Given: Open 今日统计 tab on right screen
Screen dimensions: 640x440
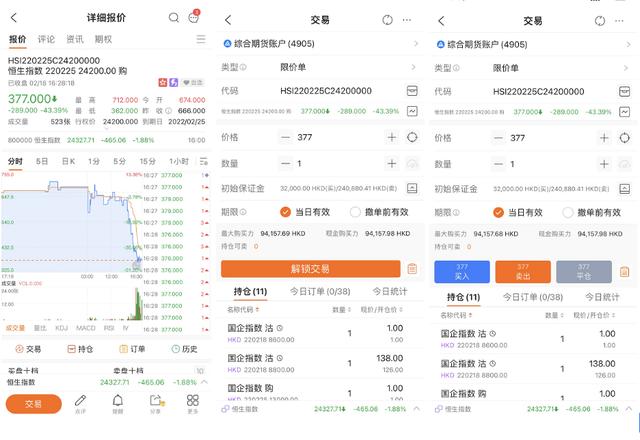Looking at the screenshot, I should click(x=602, y=297).
